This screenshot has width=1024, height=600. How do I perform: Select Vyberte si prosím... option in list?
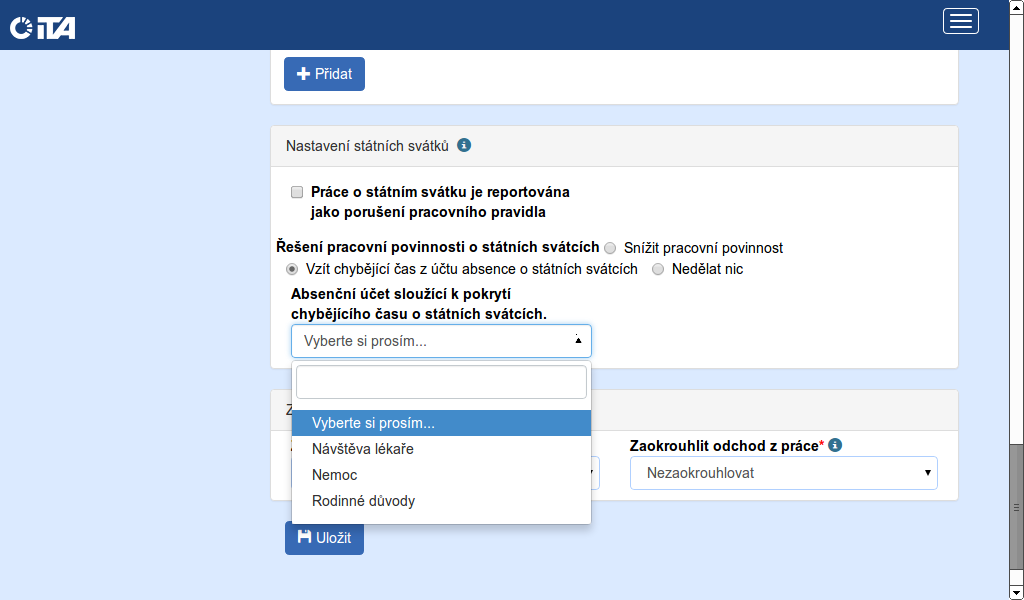coord(441,423)
